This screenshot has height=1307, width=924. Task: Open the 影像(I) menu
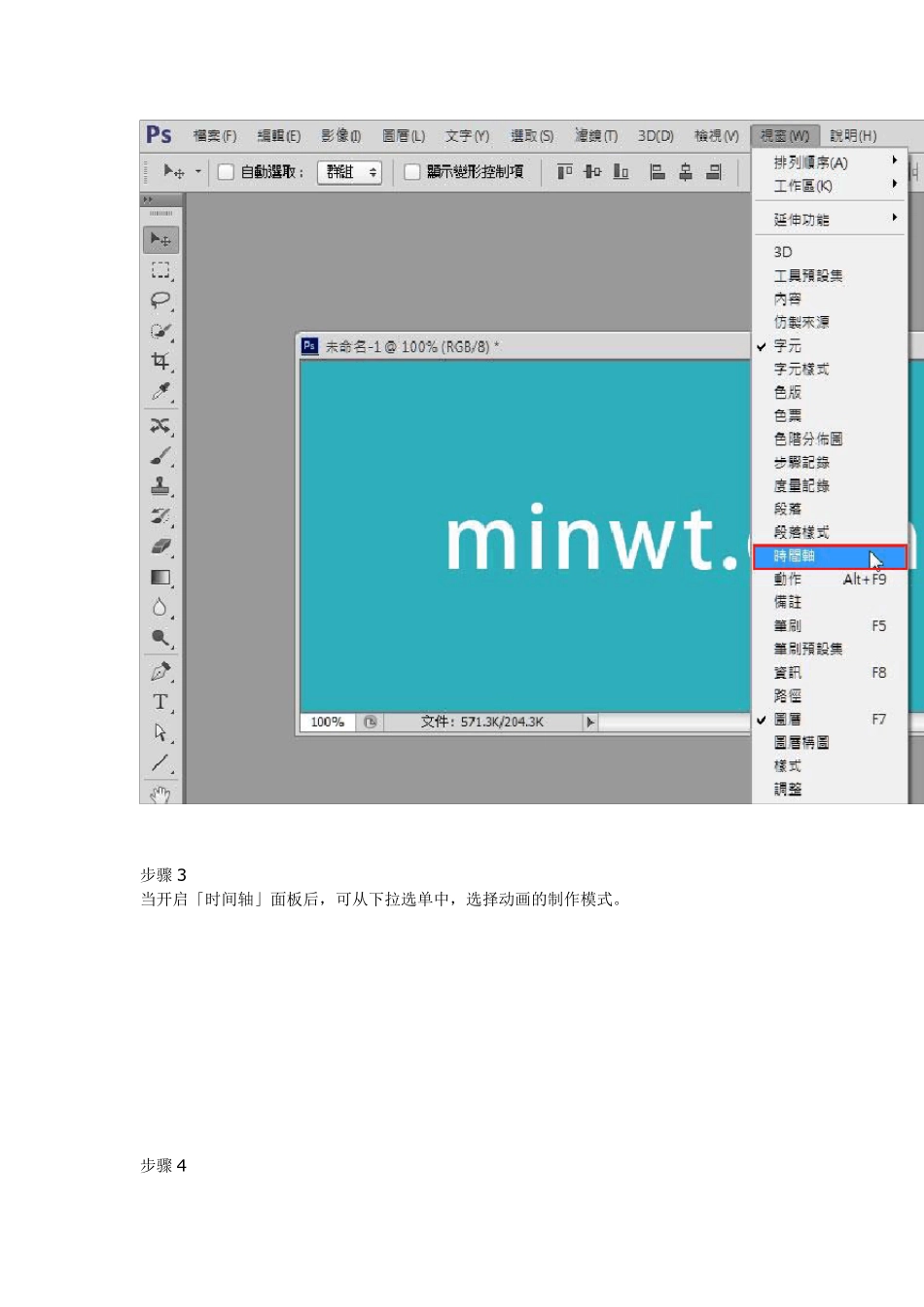tap(341, 136)
